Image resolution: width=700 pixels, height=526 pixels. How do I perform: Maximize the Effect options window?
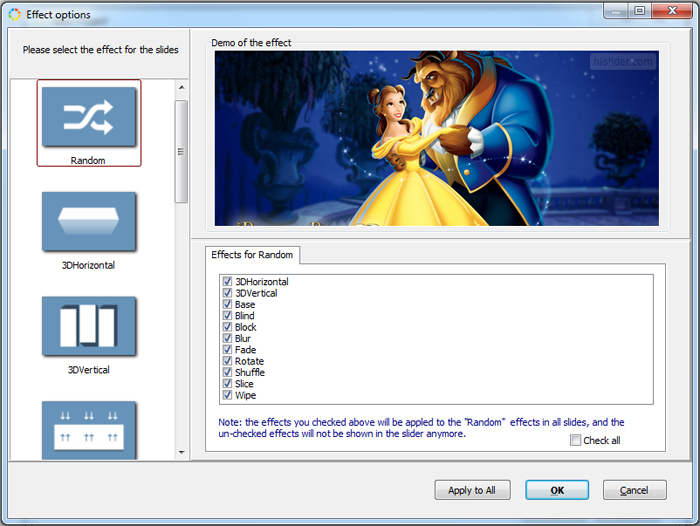[x=640, y=10]
